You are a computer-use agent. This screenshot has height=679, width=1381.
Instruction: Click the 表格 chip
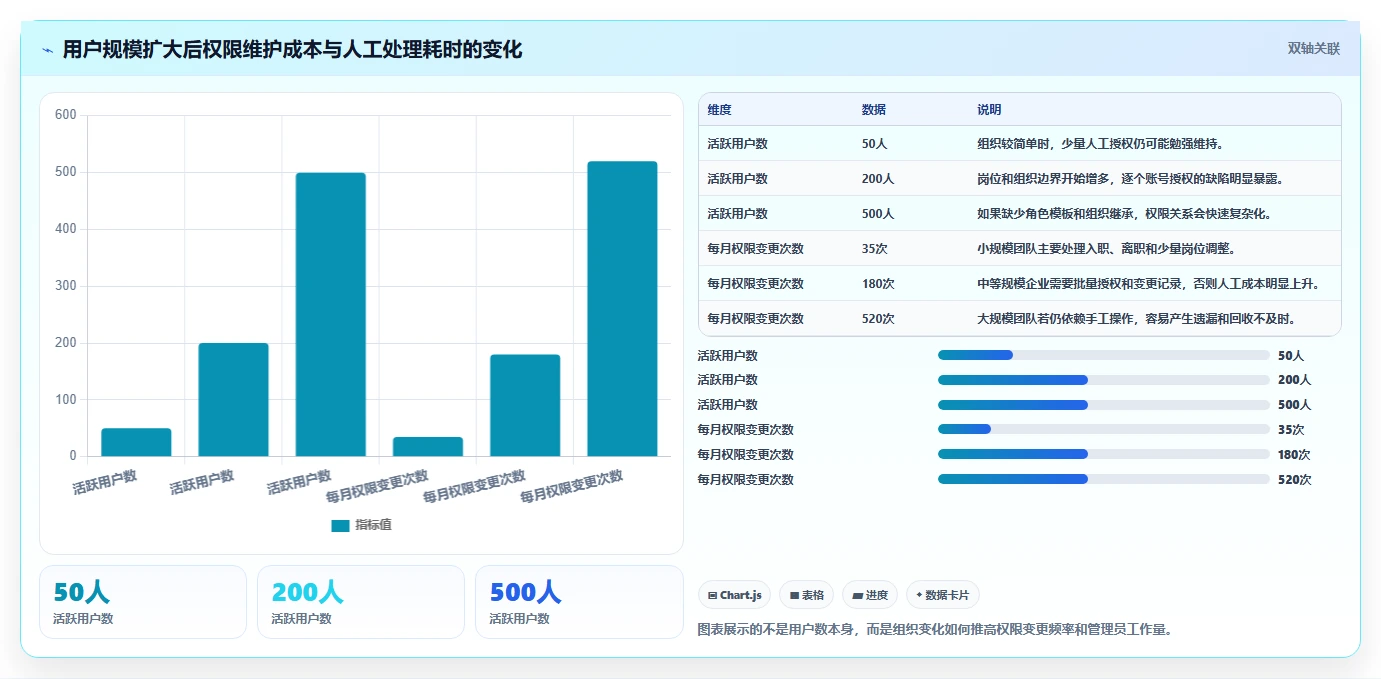pos(806,595)
